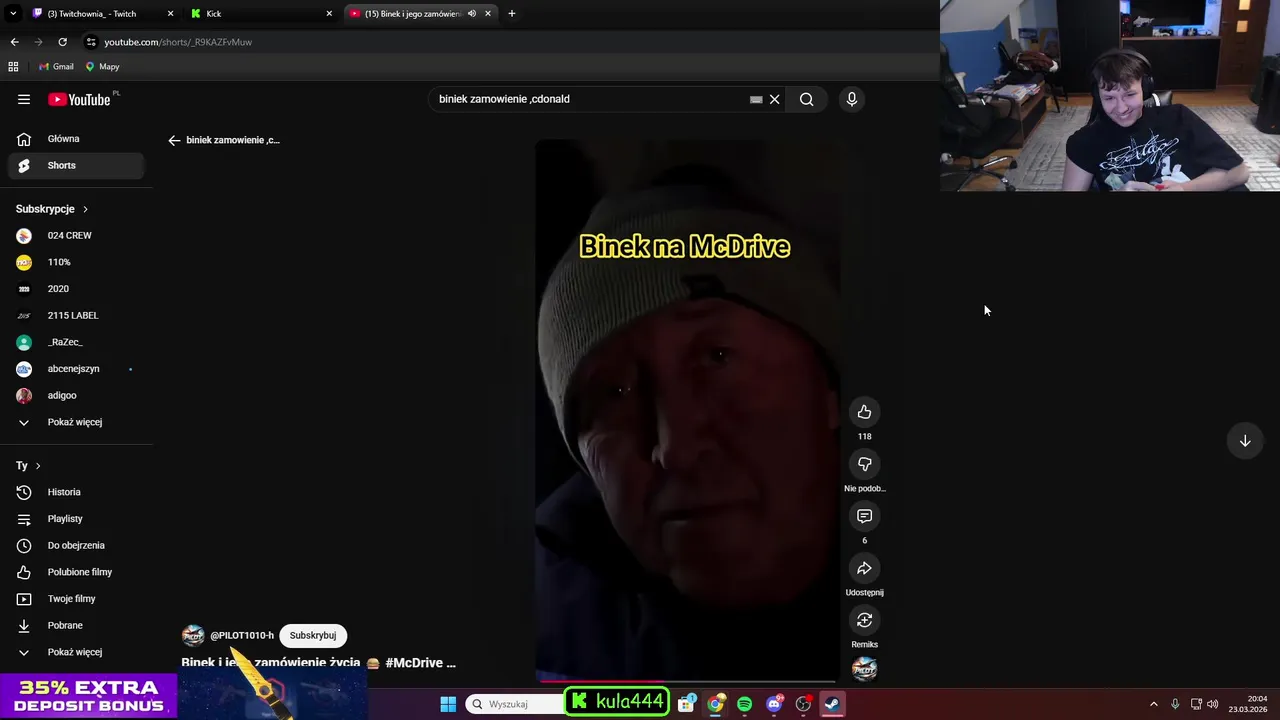Click the taskbar volume icon

pyautogui.click(x=1212, y=704)
